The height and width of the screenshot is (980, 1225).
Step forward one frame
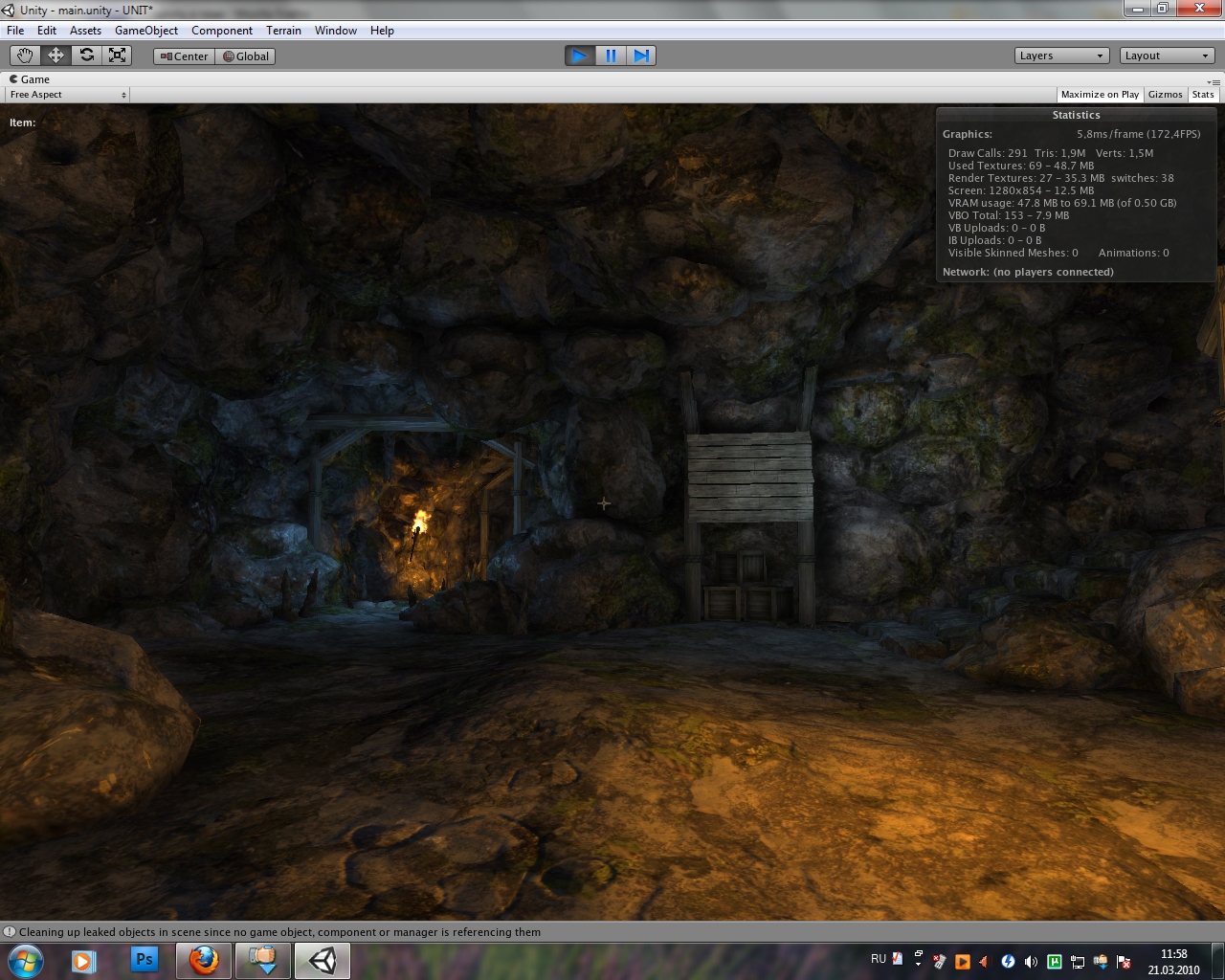click(x=641, y=56)
